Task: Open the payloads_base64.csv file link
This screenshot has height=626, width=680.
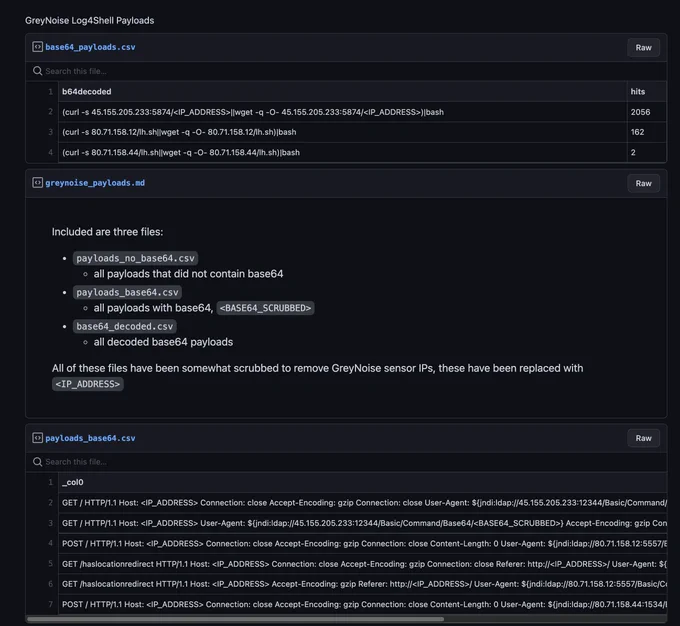Action: click(90, 438)
